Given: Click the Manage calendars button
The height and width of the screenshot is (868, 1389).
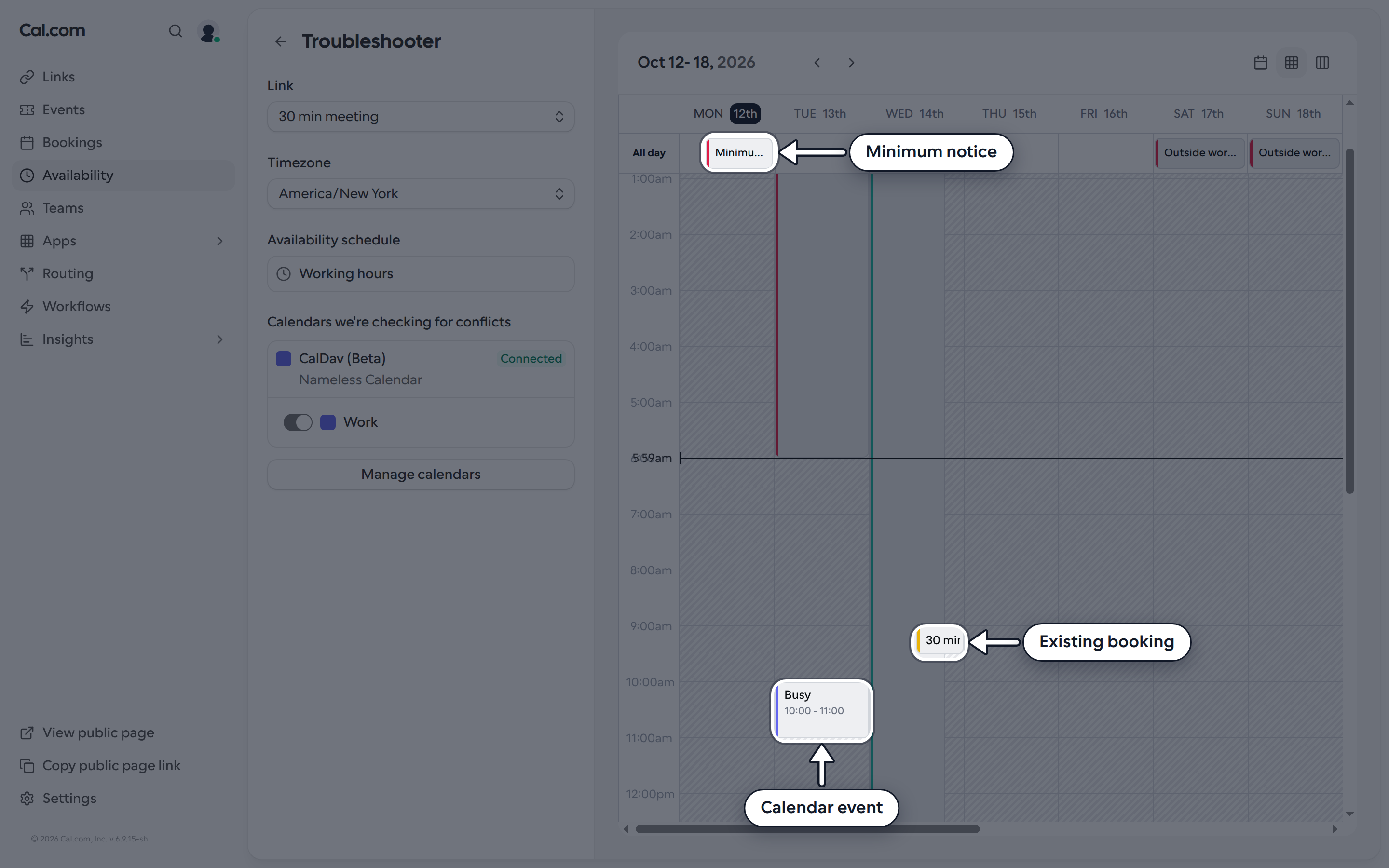Looking at the screenshot, I should coord(421,474).
